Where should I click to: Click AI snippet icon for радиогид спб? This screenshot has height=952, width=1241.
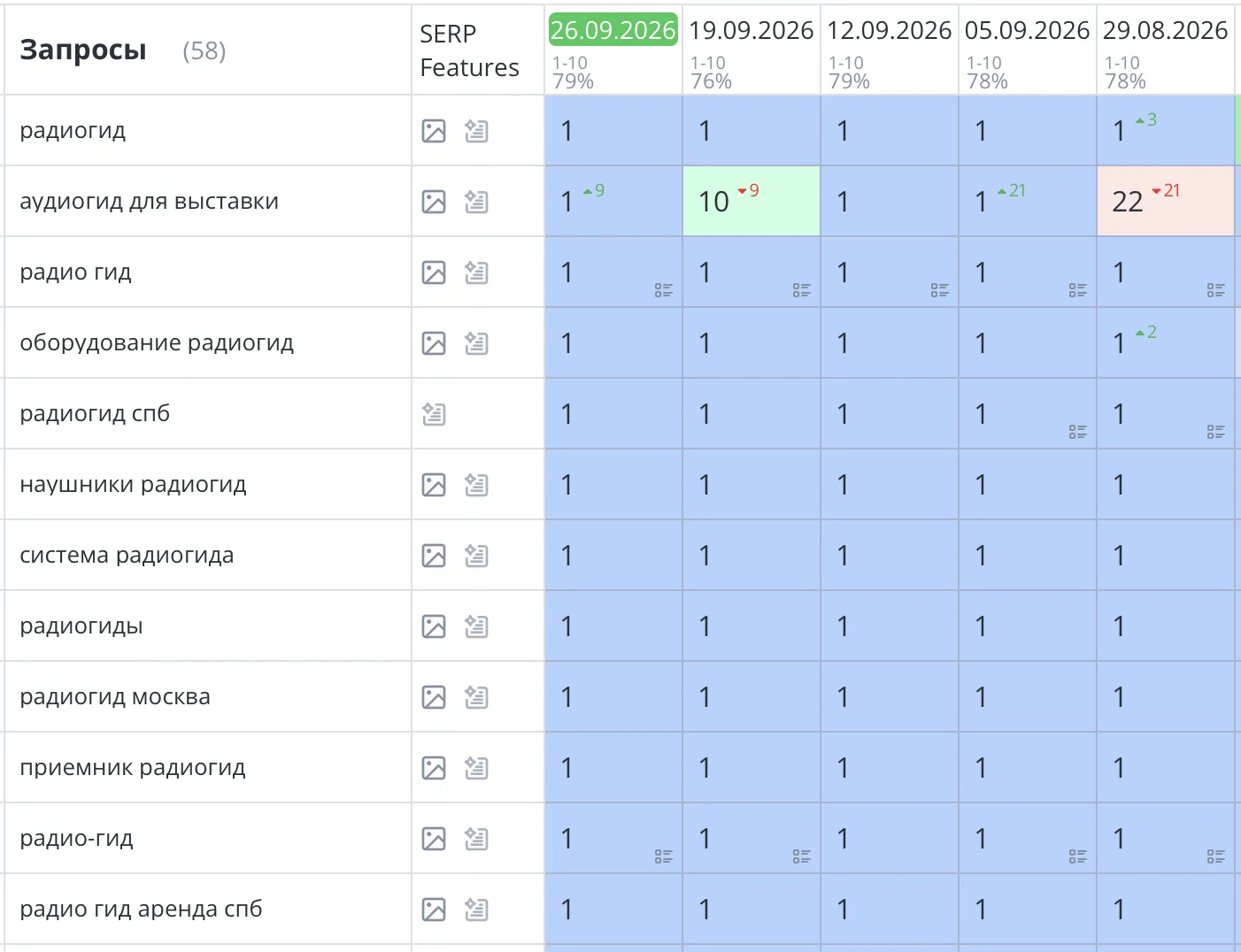(x=434, y=414)
